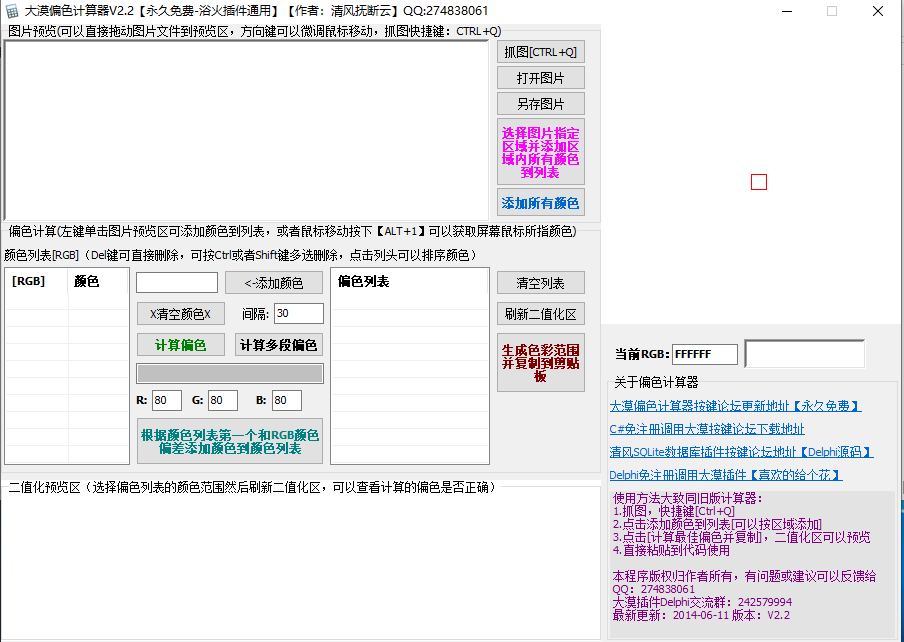The width and height of the screenshot is (904, 642).
Task: Select the R value field
Action: [167, 400]
